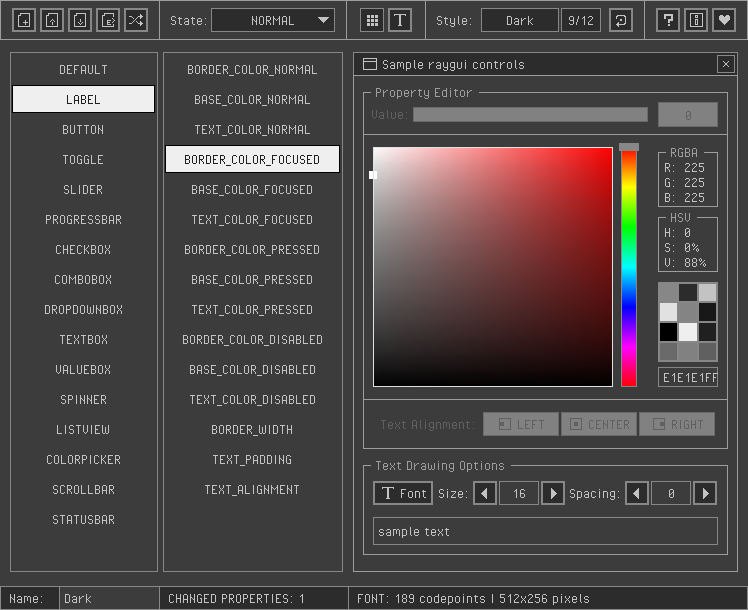The height and width of the screenshot is (610, 748).
Task: Click the heart sponsor icon
Action: 725,20
